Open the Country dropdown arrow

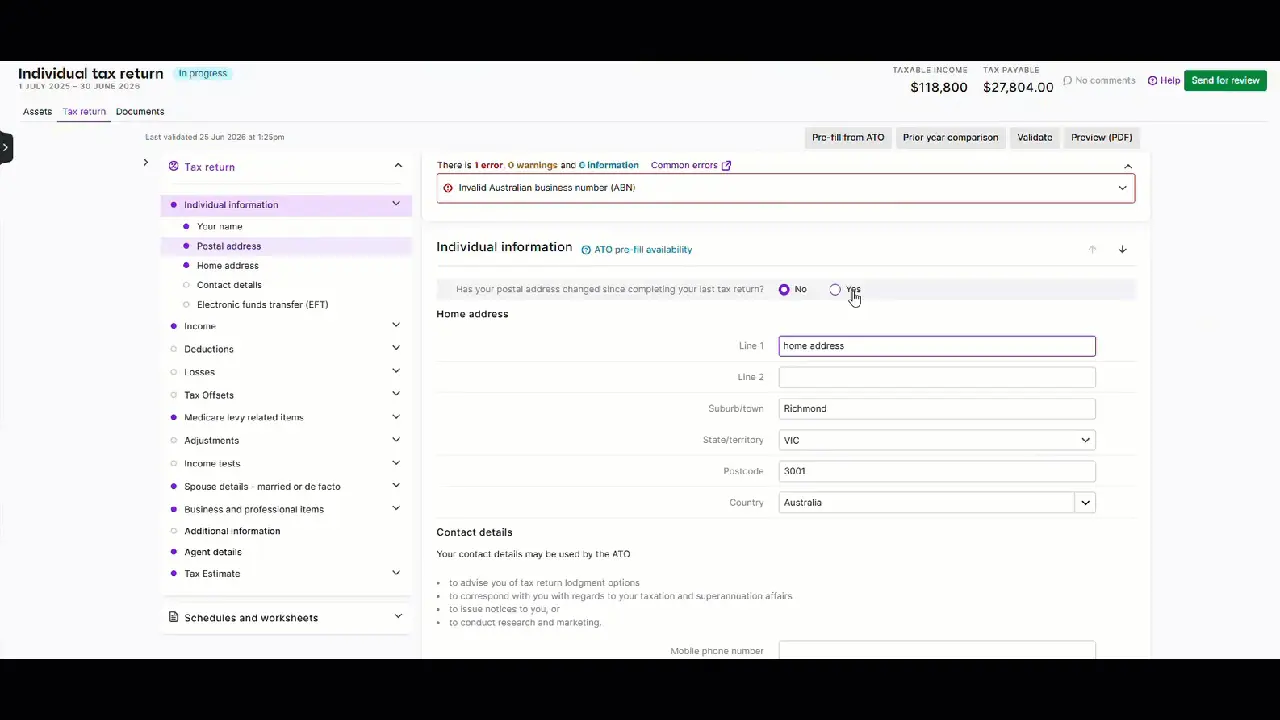pos(1085,503)
